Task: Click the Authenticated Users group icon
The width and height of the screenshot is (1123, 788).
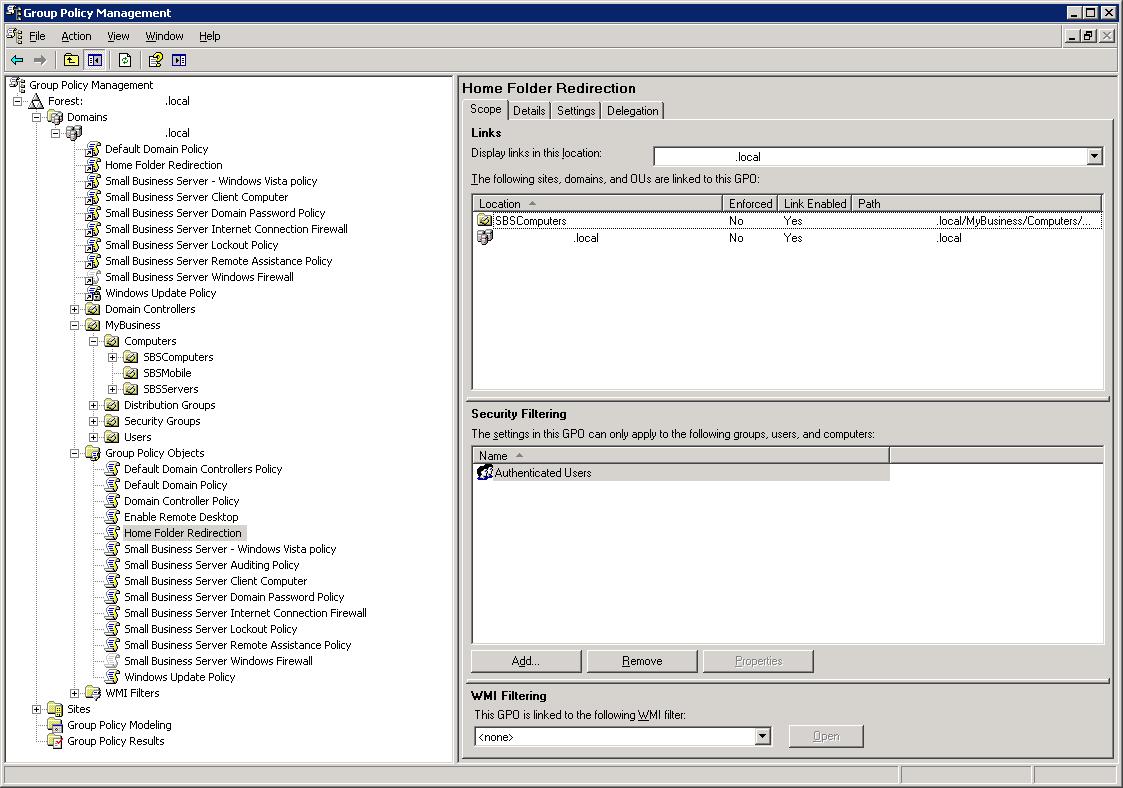Action: [x=485, y=472]
